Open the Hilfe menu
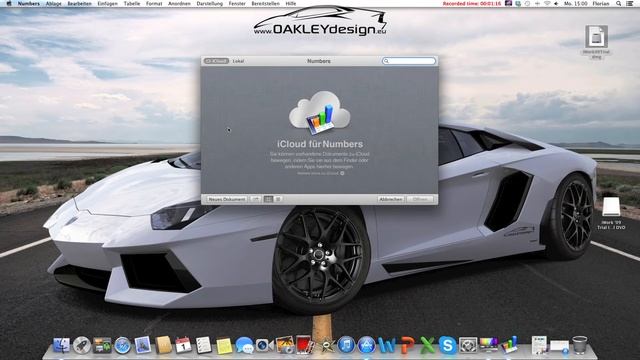Viewport: 640px width, 360px height. [291, 3]
